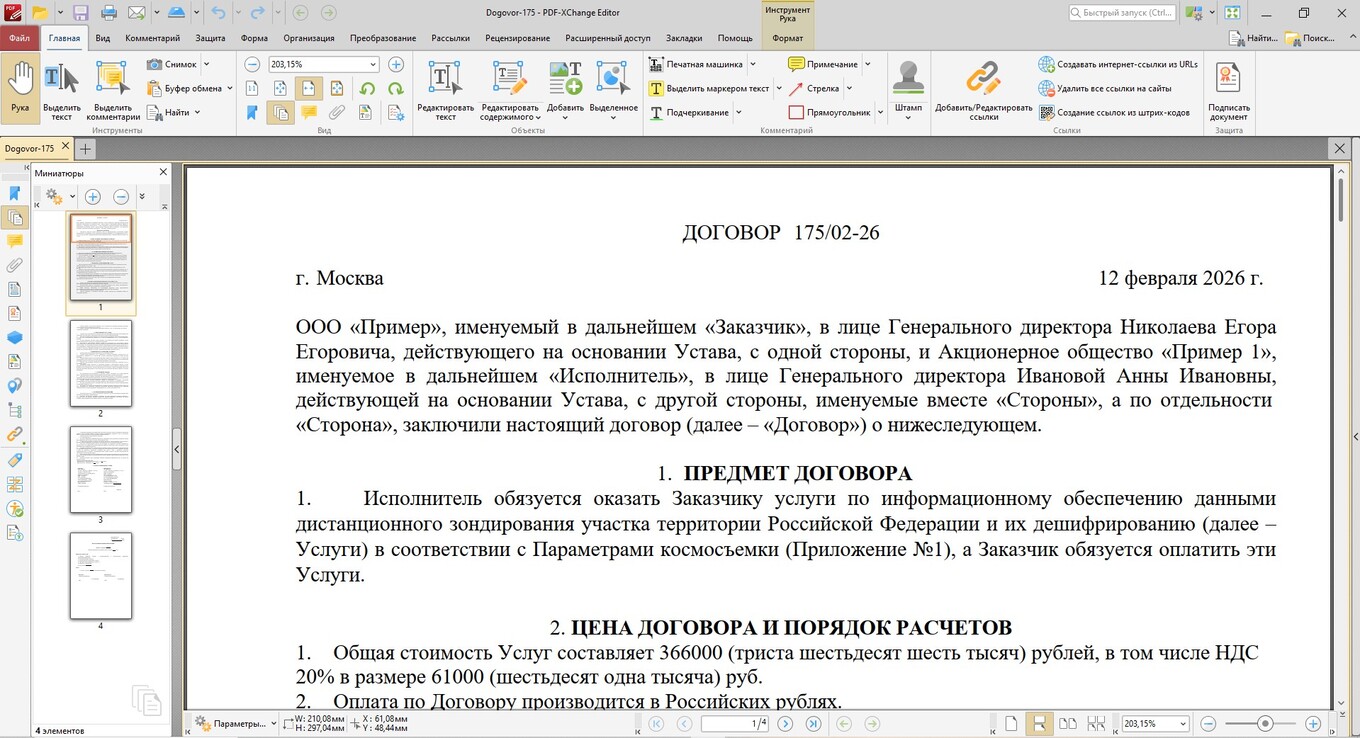This screenshot has height=738, width=1360.
Task: Save the document with floppy icon
Action: click(81, 13)
